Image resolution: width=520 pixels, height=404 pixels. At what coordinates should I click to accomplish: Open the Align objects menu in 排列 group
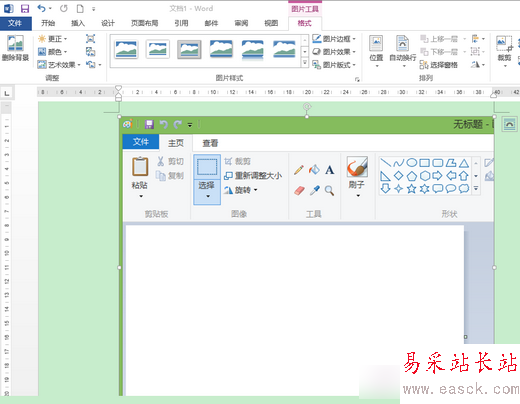478,39
